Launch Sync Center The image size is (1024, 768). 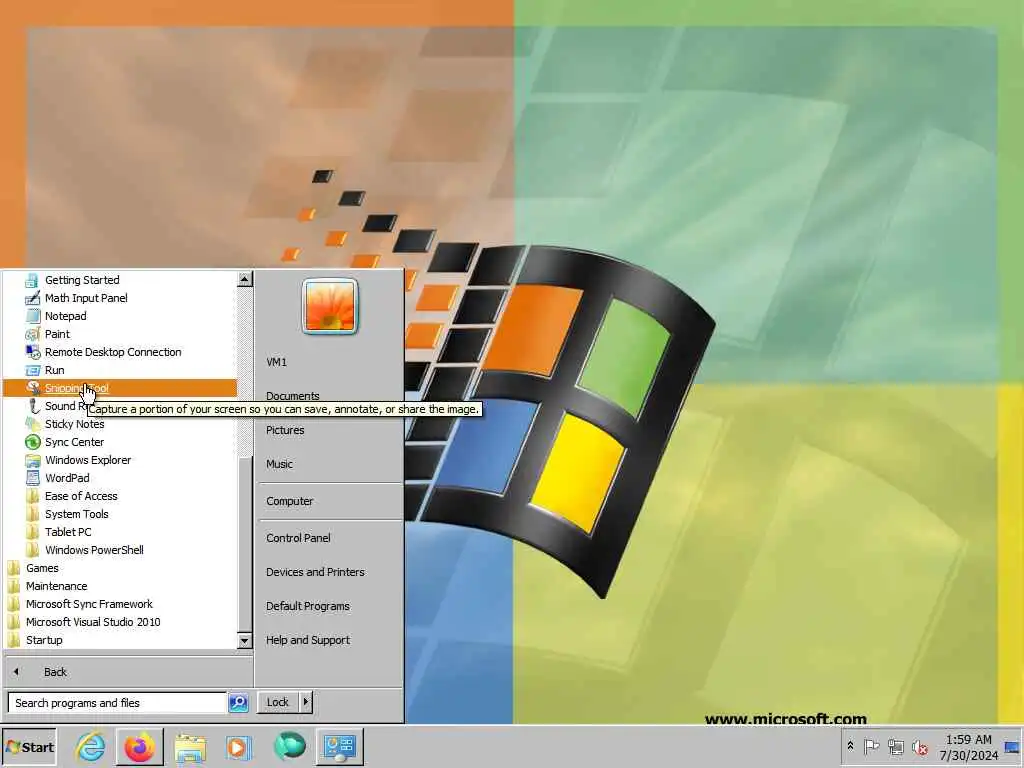point(74,442)
